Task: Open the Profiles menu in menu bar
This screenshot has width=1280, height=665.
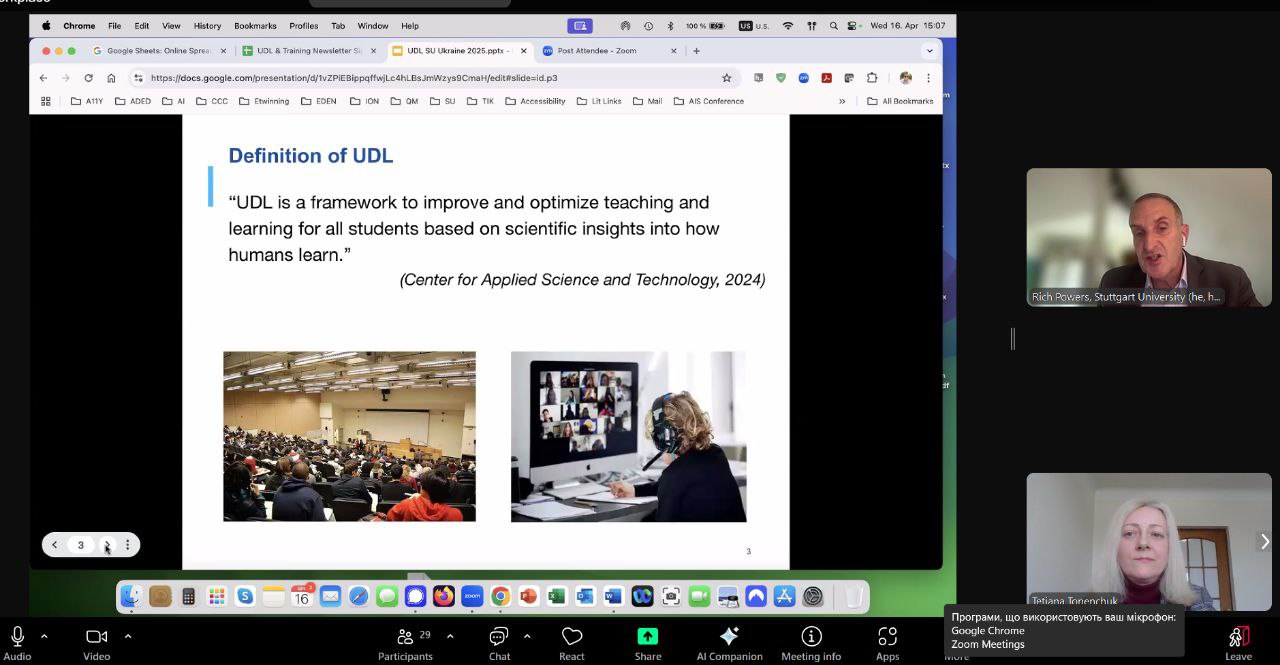Action: point(304,26)
